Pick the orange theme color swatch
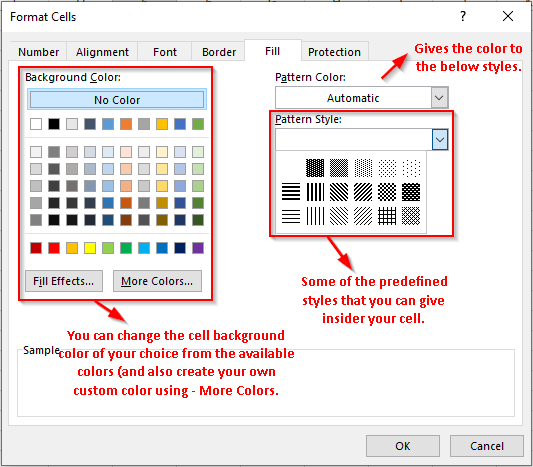The height and width of the screenshot is (467, 533). click(126, 124)
